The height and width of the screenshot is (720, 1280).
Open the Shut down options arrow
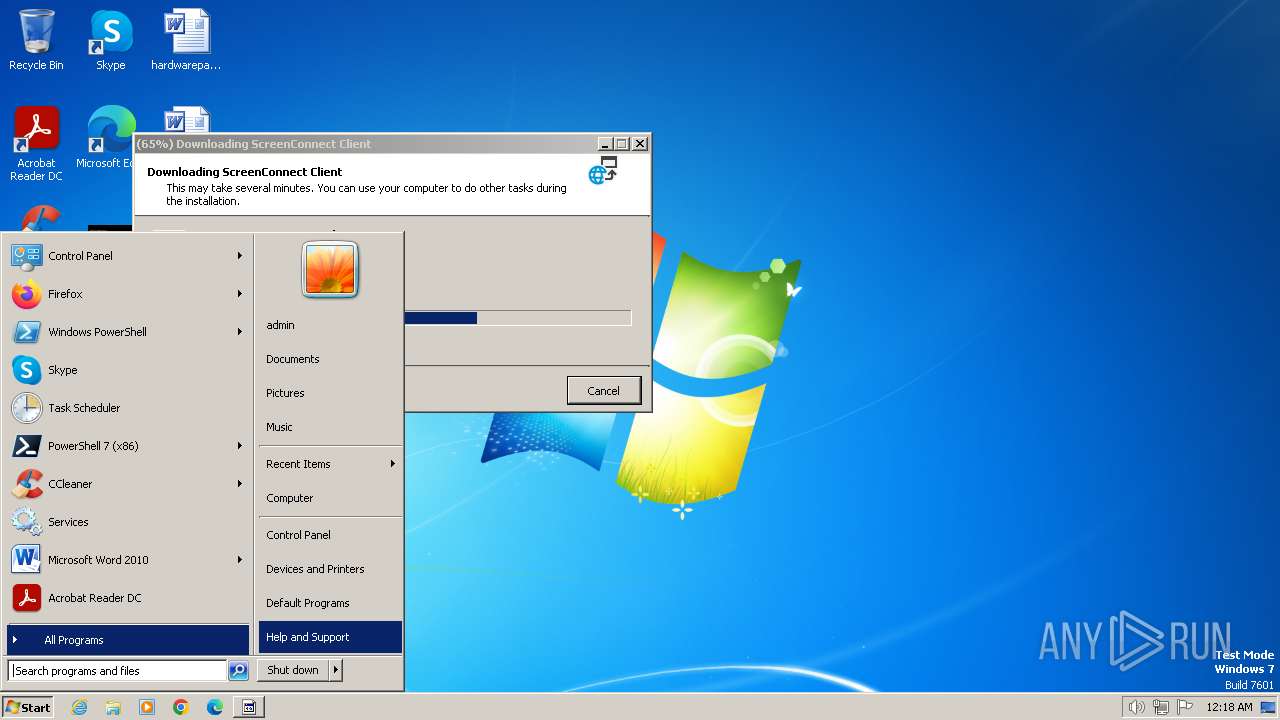335,670
